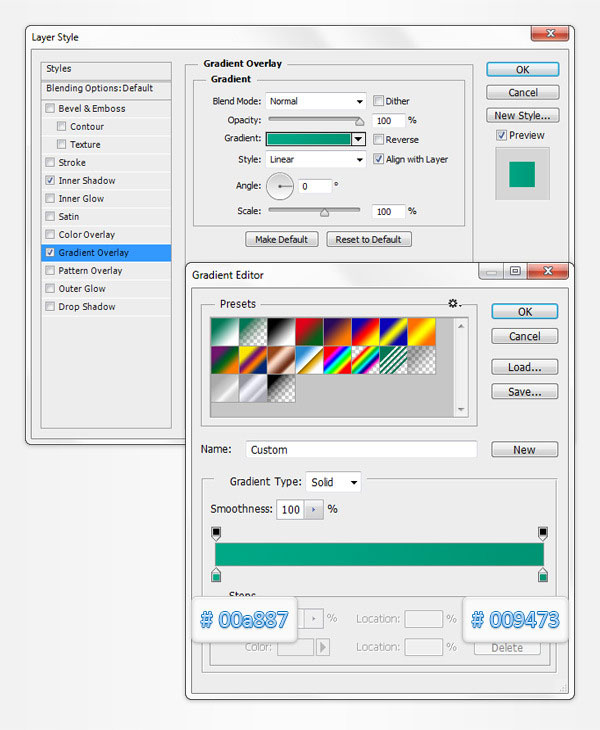Click the gradient preview swatch in Layer Style

pos(309,139)
